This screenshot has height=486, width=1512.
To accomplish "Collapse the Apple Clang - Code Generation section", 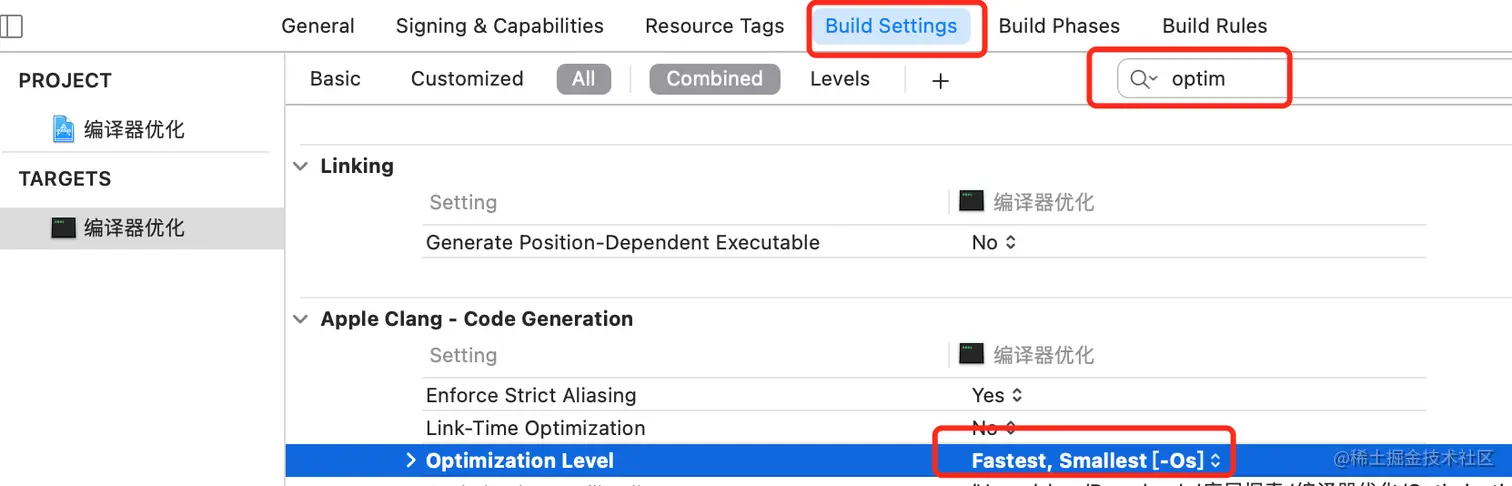I will pyautogui.click(x=300, y=319).
